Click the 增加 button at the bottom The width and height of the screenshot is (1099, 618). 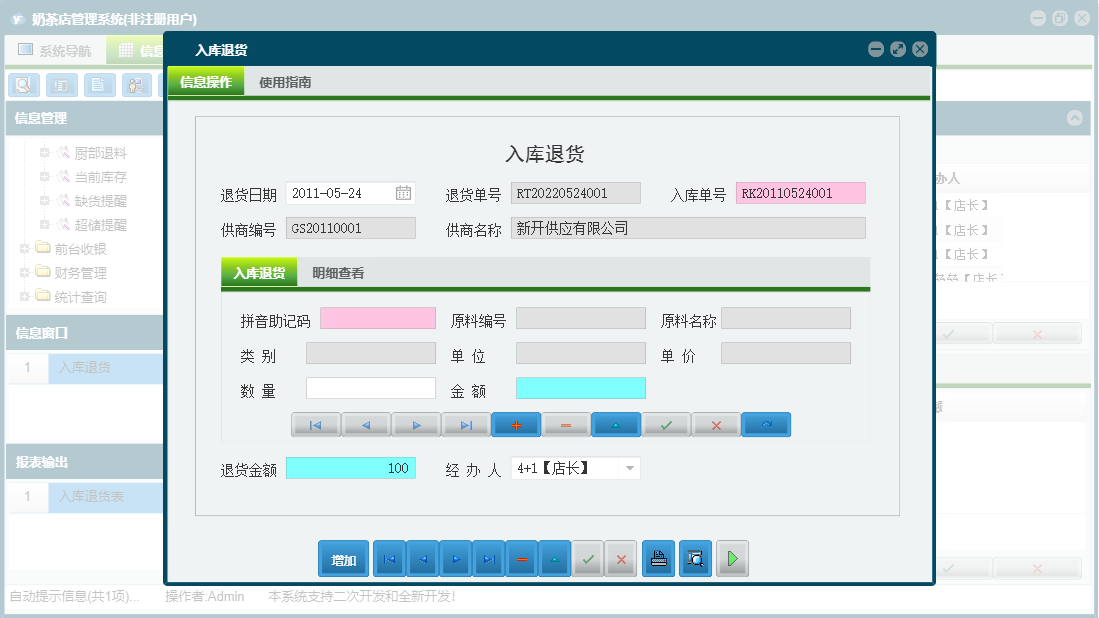pyautogui.click(x=343, y=558)
